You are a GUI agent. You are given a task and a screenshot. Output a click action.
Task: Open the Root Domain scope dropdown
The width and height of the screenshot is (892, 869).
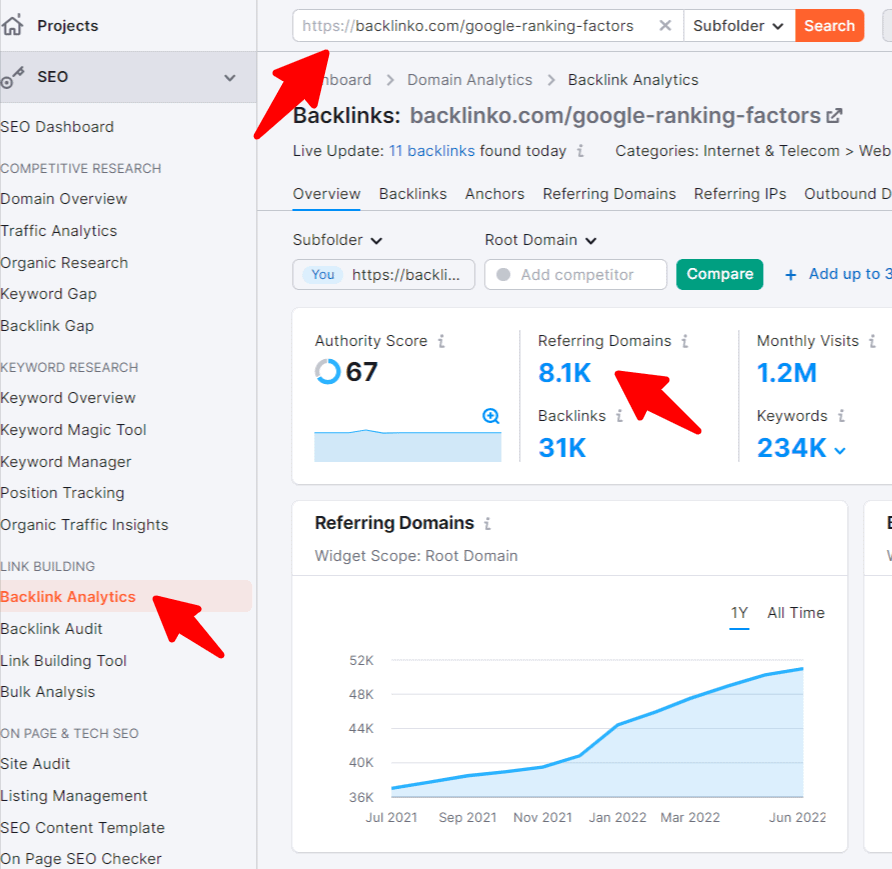540,240
